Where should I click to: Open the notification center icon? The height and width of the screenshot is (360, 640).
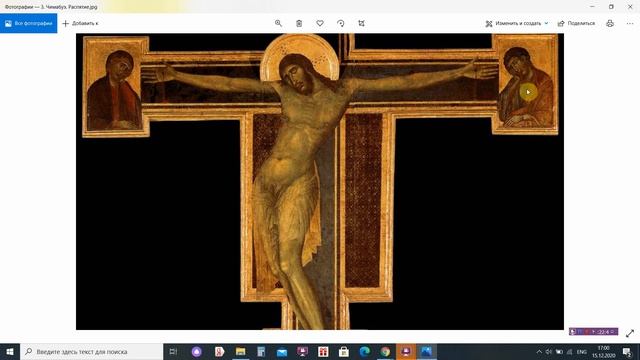click(x=627, y=352)
